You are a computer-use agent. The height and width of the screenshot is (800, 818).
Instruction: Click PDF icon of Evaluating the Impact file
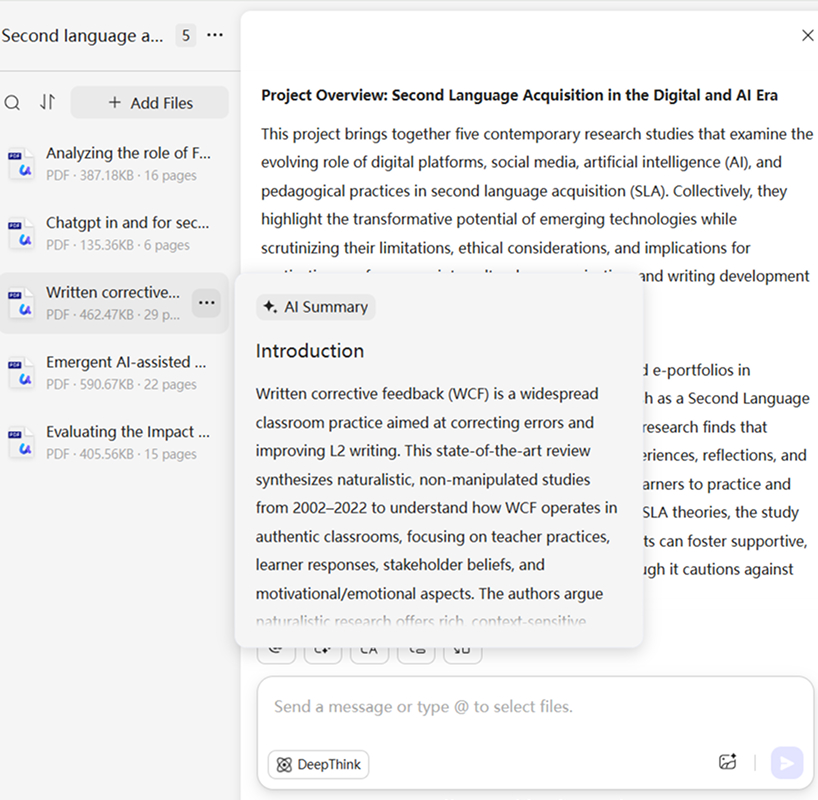tap(21, 443)
